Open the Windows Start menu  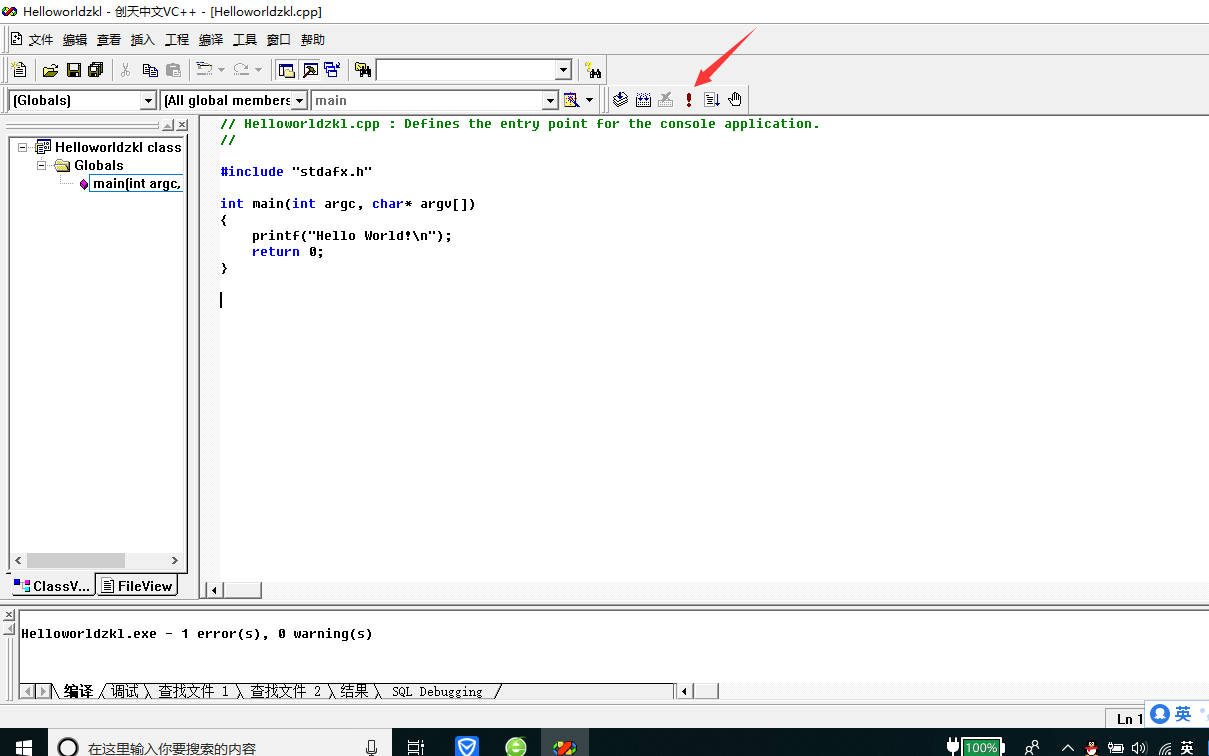click(24, 745)
